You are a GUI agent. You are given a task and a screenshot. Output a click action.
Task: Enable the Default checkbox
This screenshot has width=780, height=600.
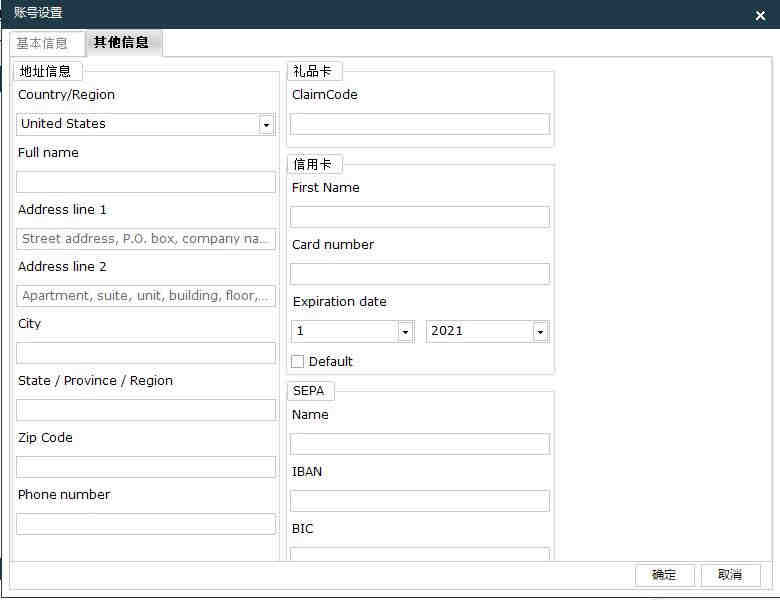coord(297,361)
